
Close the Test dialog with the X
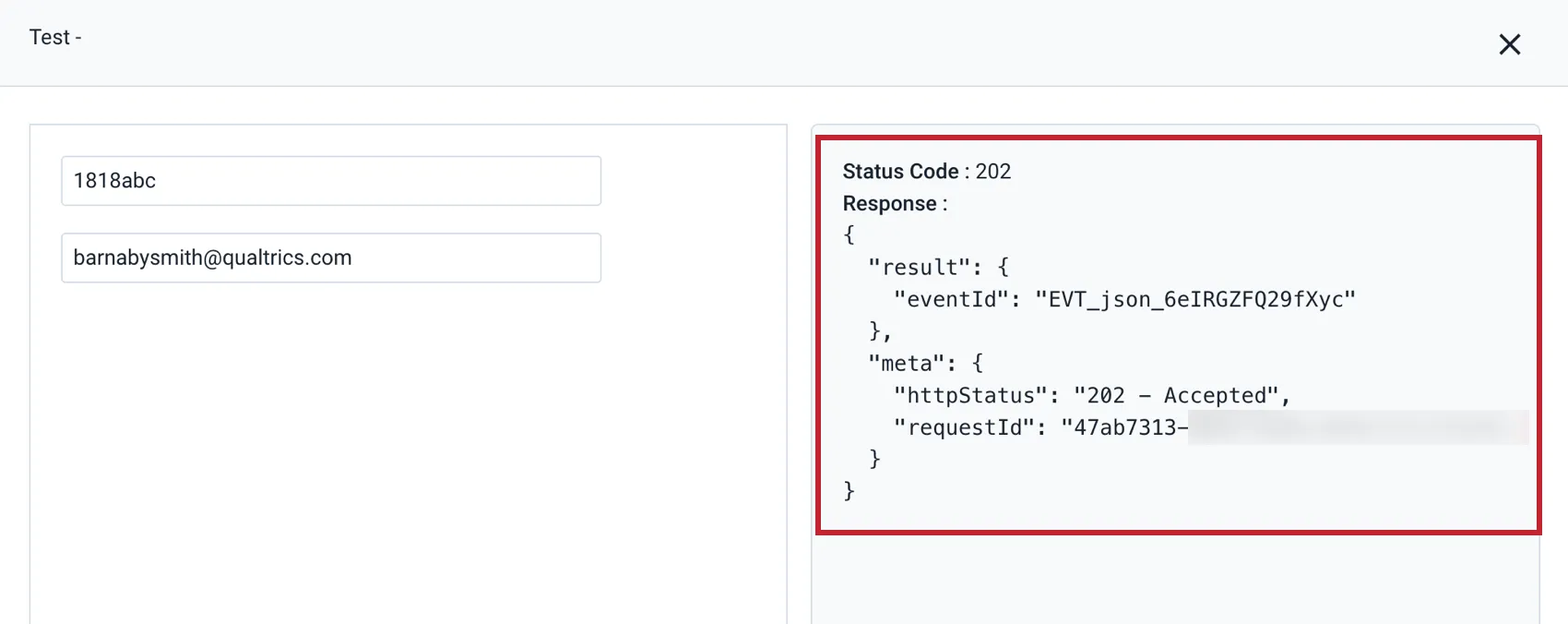pyautogui.click(x=1509, y=44)
